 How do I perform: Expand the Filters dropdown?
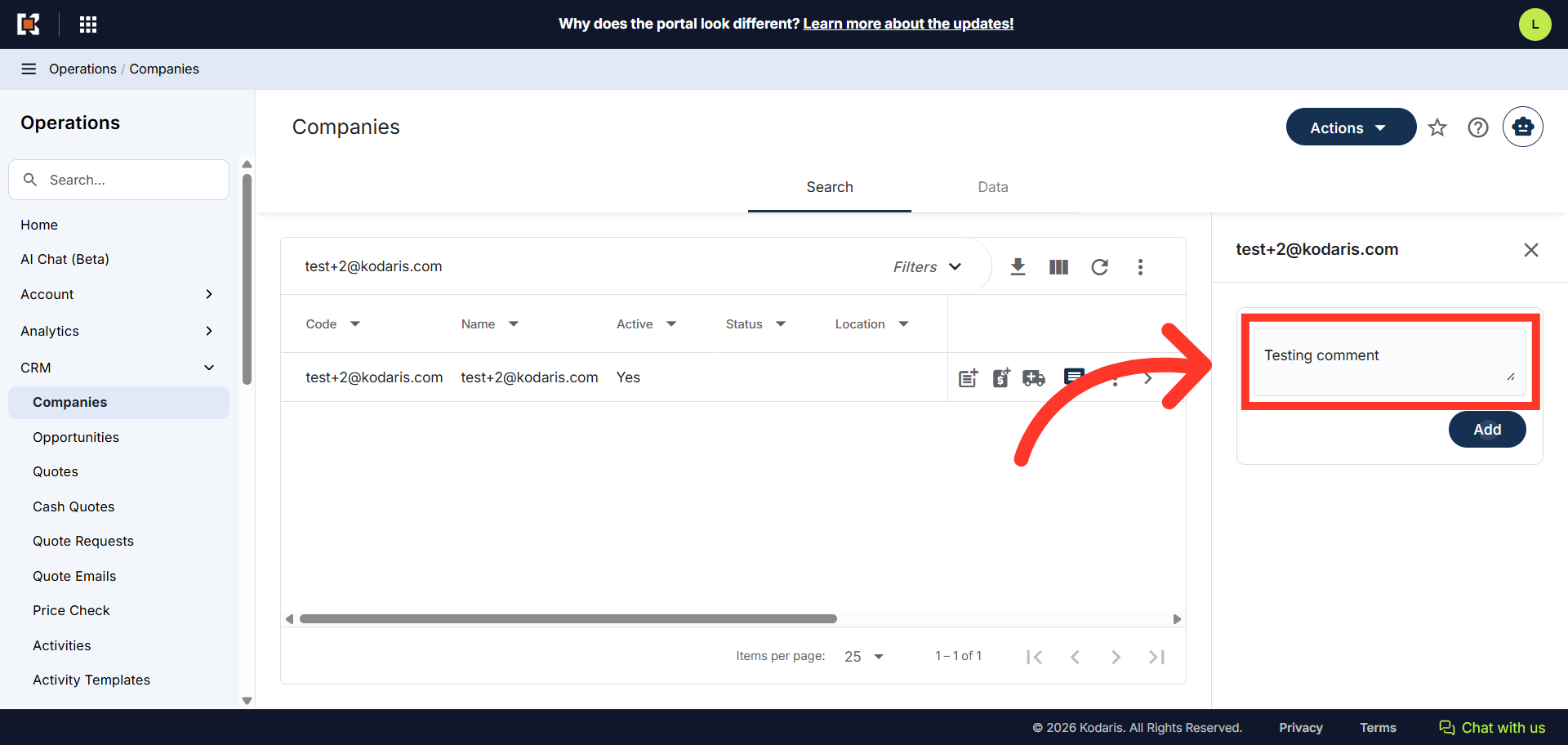click(928, 267)
